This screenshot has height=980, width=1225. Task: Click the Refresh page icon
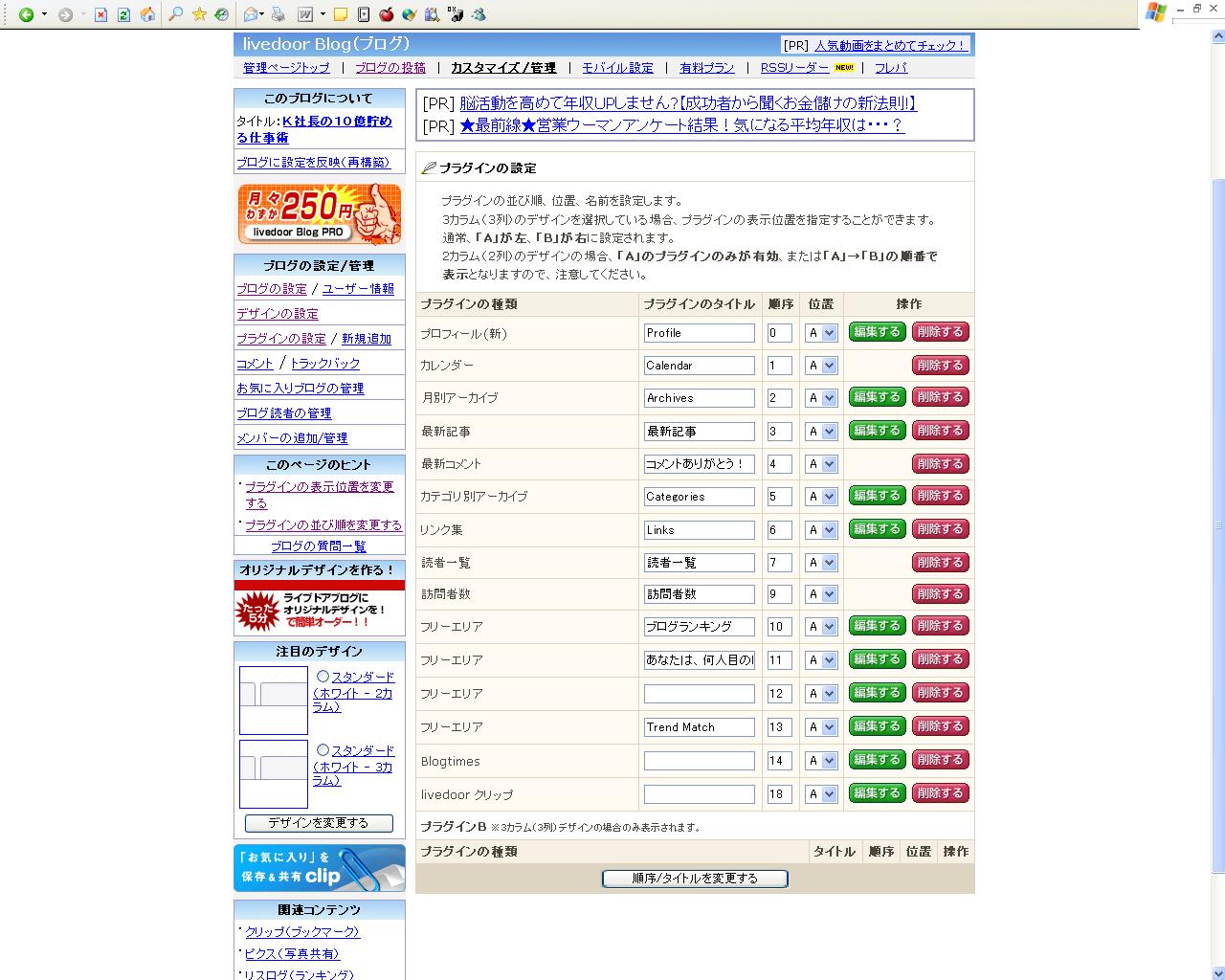pyautogui.click(x=124, y=14)
